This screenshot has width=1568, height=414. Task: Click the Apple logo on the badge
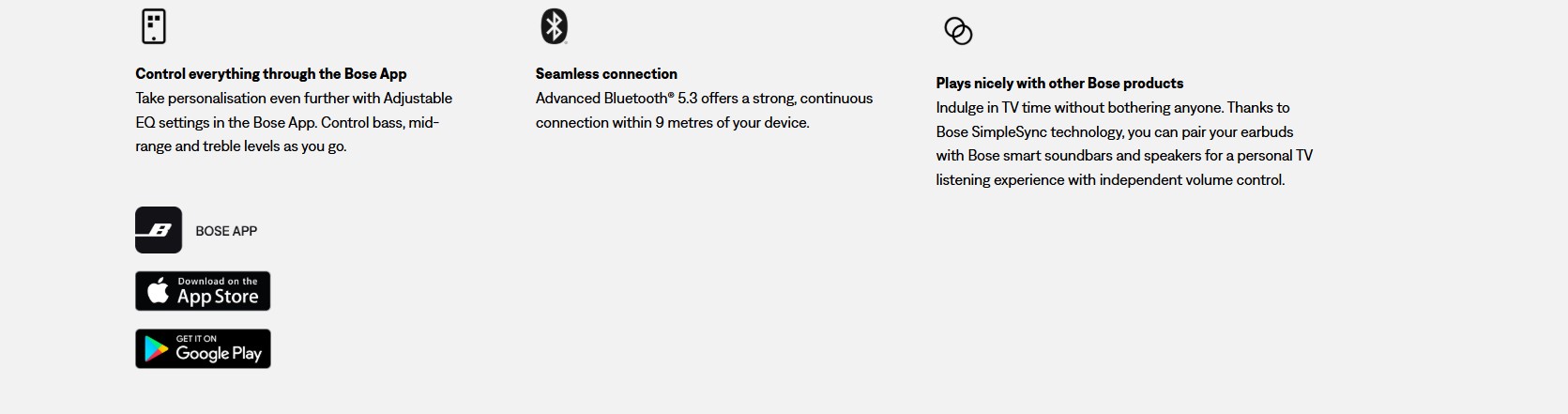[159, 292]
